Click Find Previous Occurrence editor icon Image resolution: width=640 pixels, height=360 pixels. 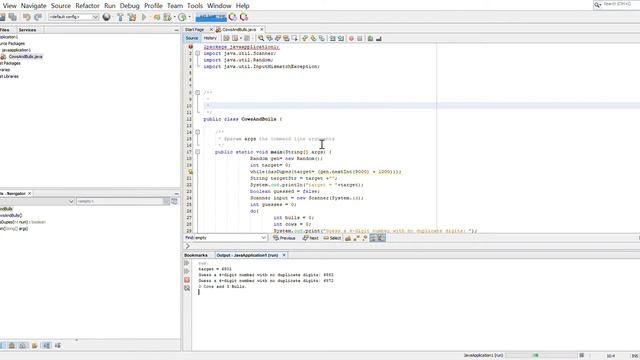269,38
